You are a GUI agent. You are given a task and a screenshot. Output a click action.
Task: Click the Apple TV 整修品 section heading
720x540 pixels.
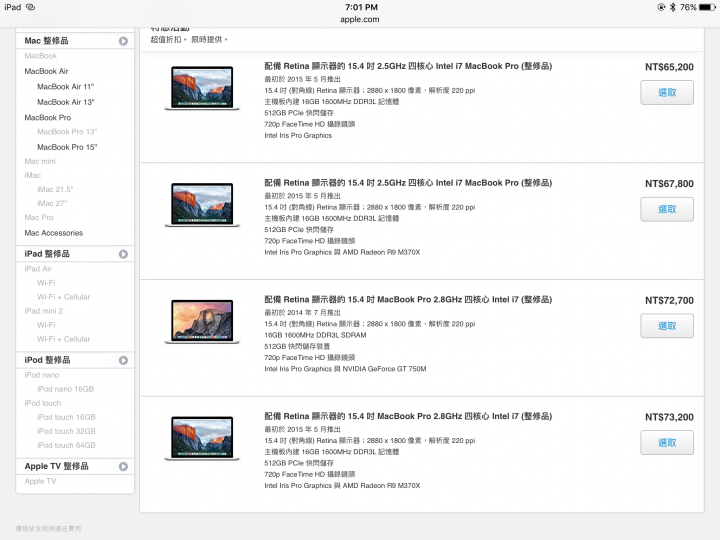coord(56,467)
